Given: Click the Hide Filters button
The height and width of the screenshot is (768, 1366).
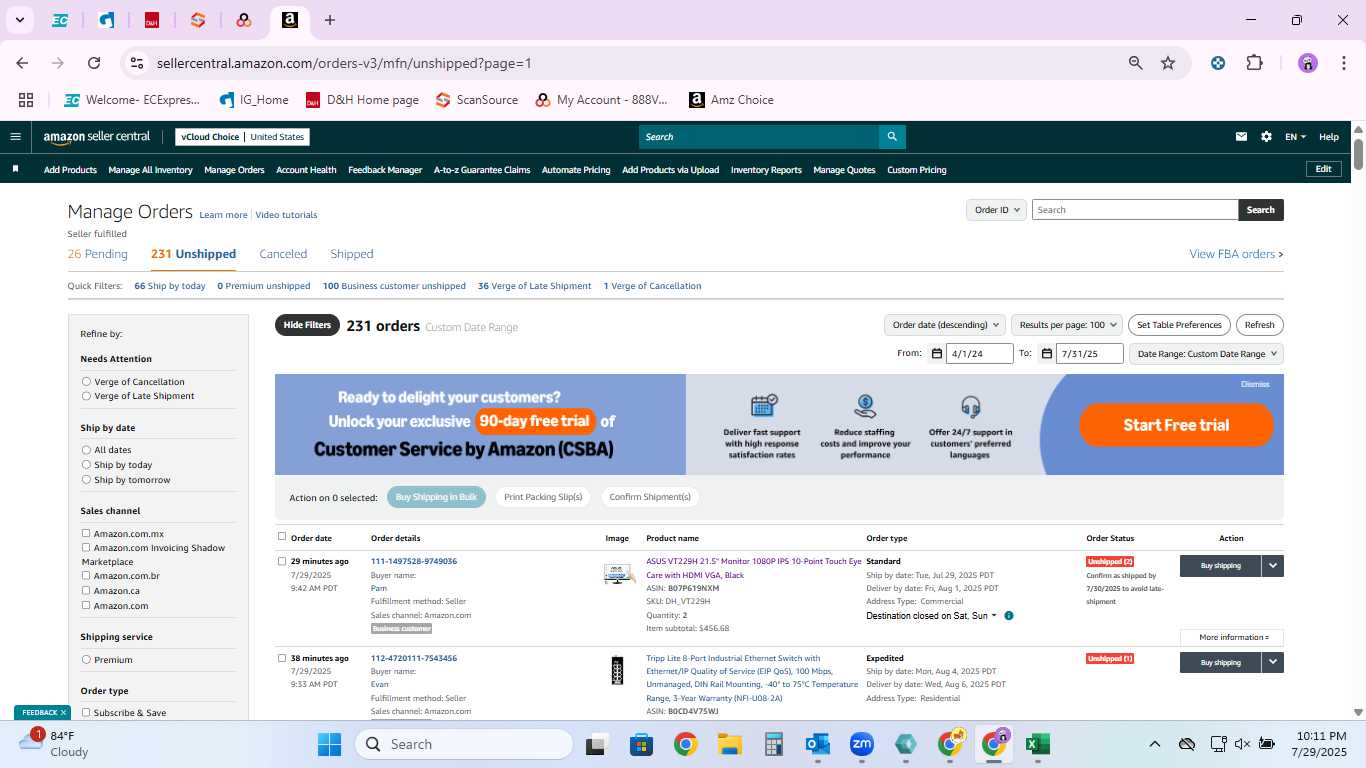Looking at the screenshot, I should coord(307,325).
